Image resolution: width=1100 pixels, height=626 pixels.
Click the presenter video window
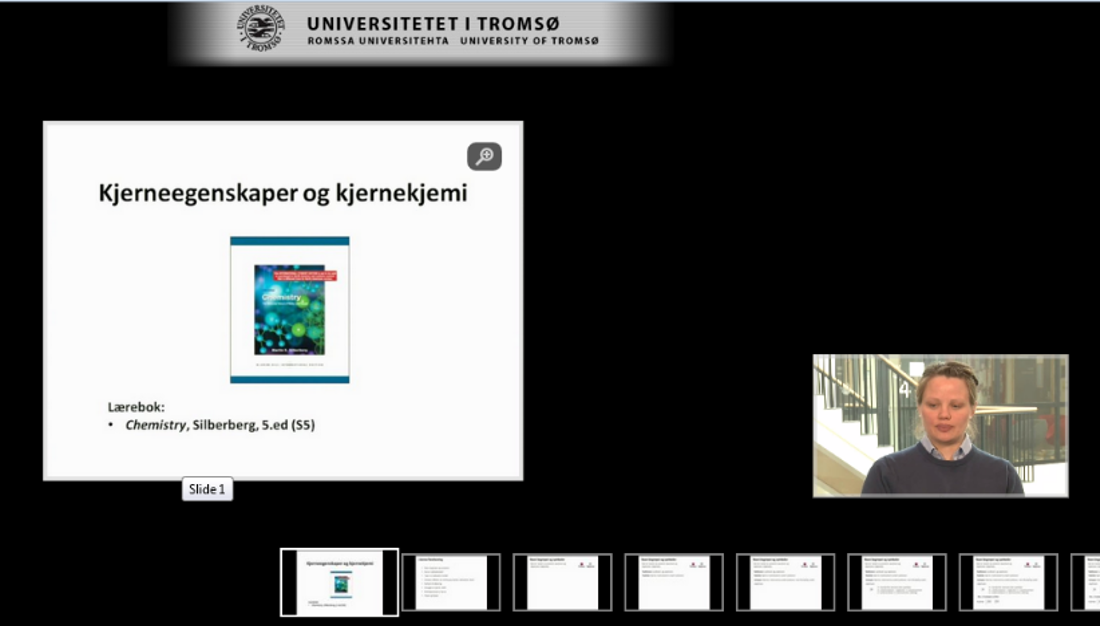coord(940,425)
